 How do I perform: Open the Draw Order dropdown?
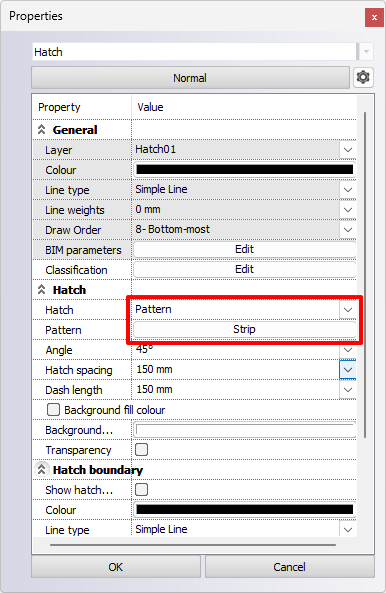pos(348,230)
